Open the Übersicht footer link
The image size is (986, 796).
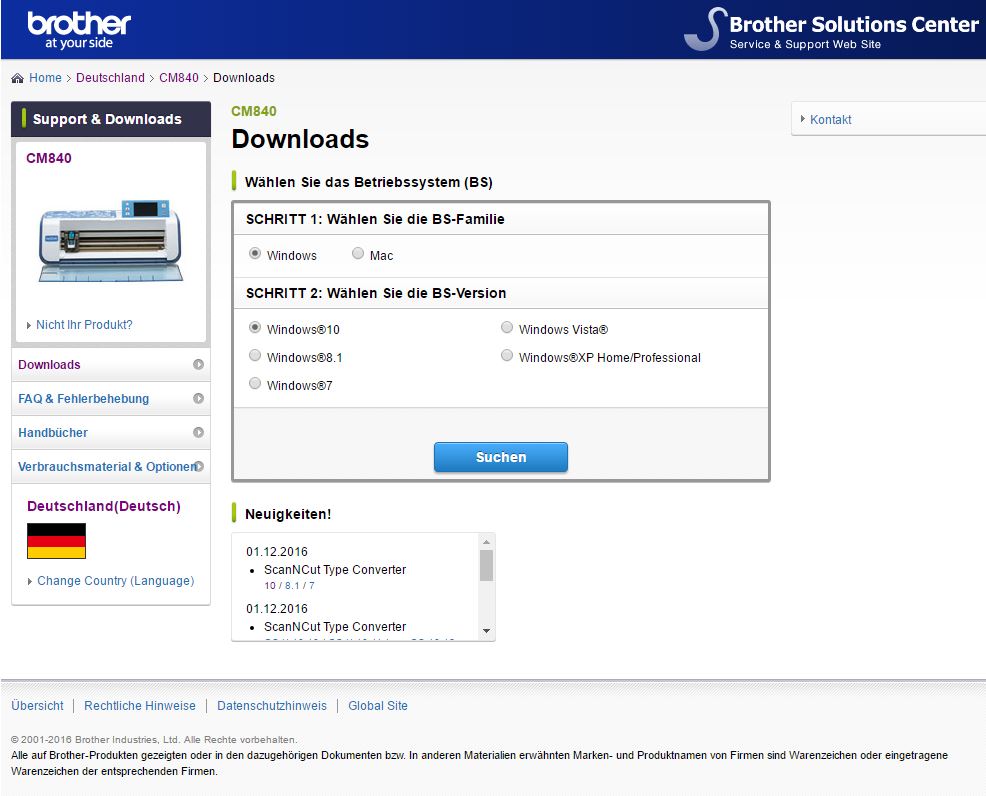(37, 706)
